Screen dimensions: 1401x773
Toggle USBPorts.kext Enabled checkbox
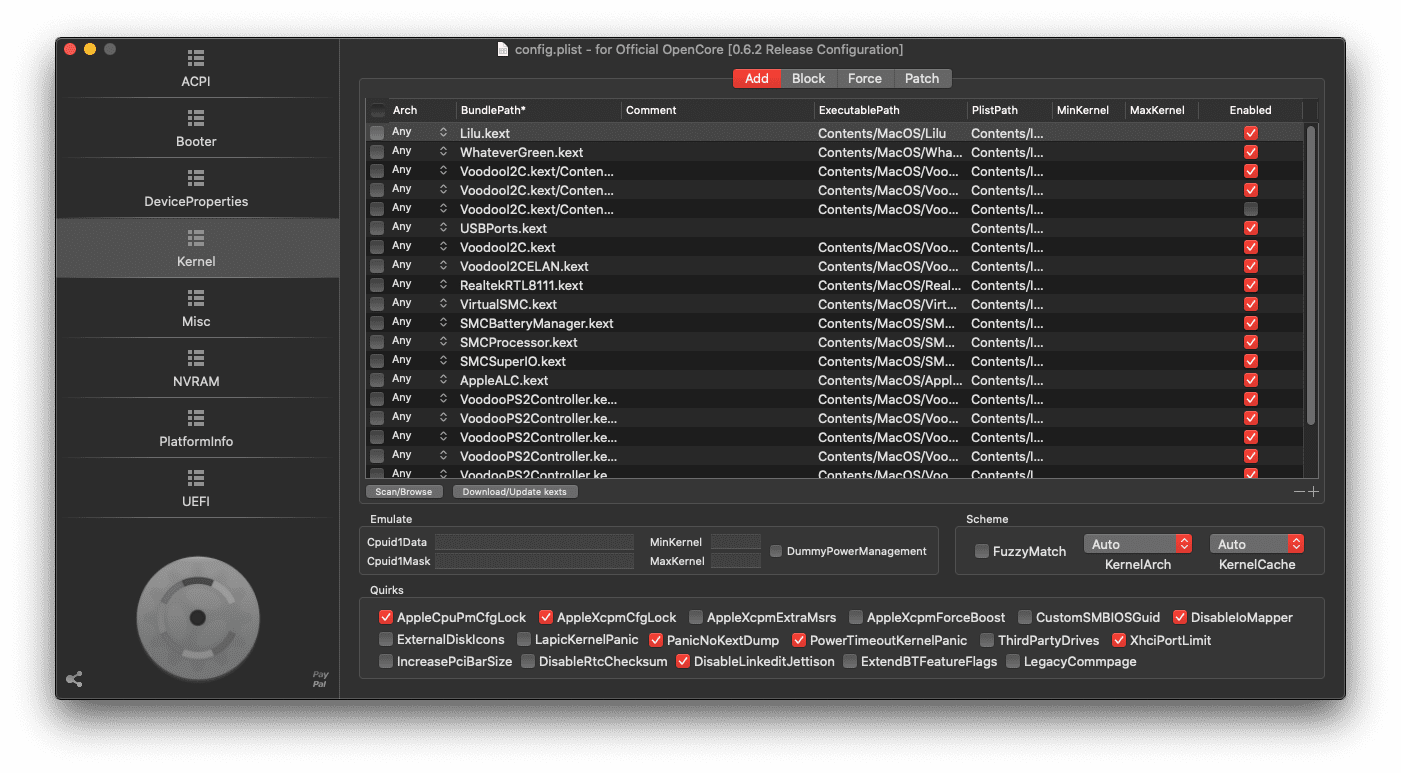click(1250, 228)
